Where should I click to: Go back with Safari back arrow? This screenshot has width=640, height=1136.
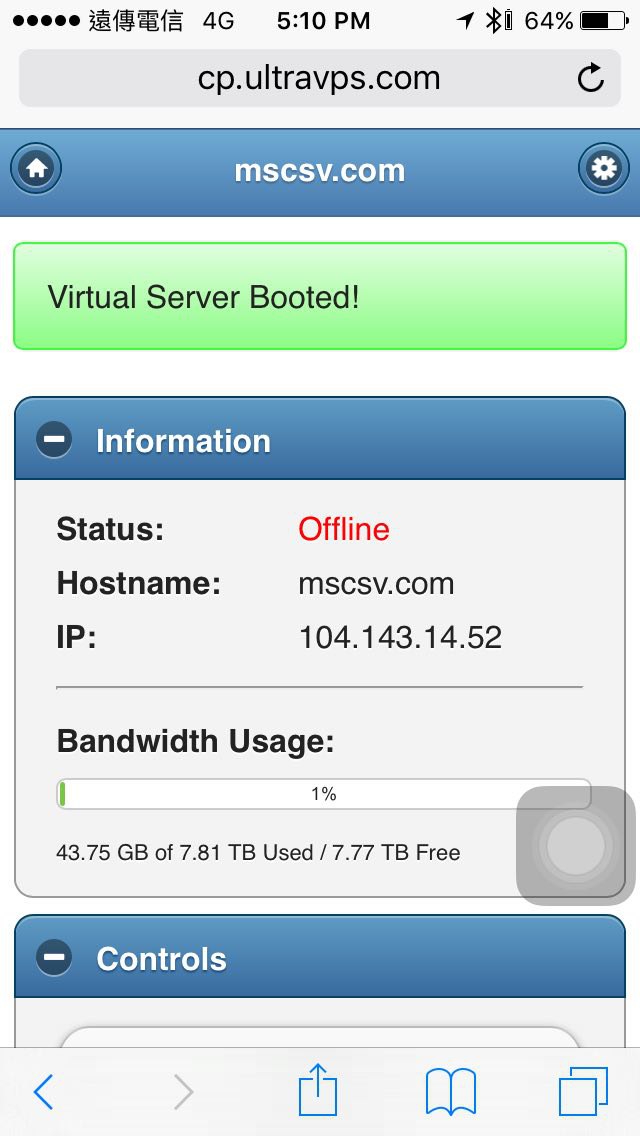(43, 1092)
